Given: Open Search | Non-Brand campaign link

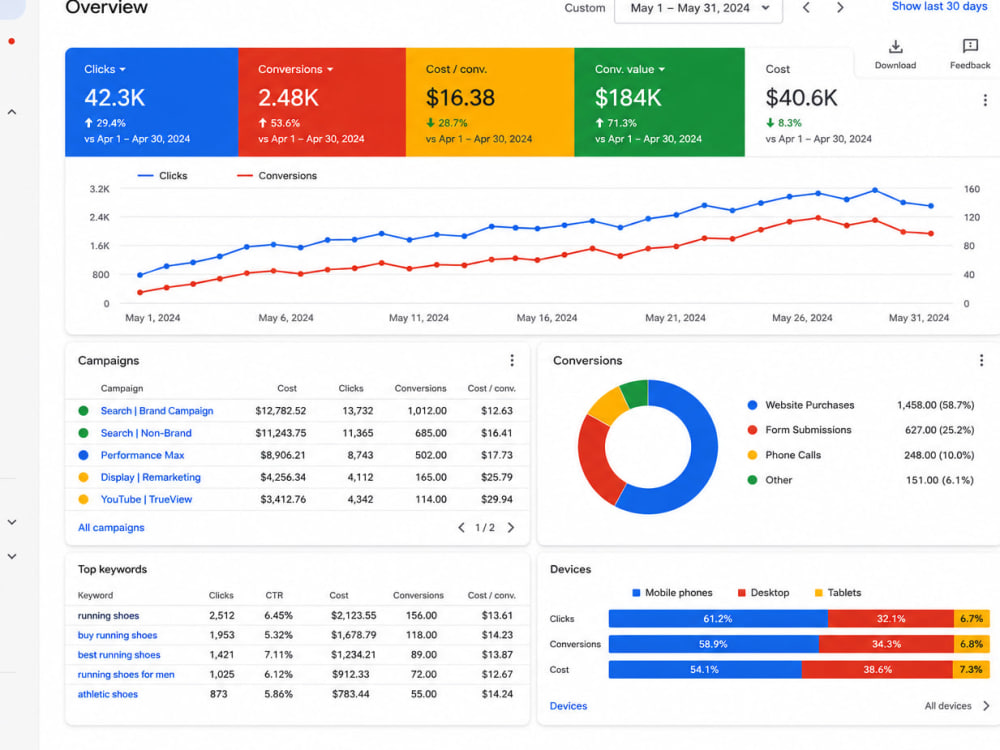Looking at the screenshot, I should coord(146,433).
